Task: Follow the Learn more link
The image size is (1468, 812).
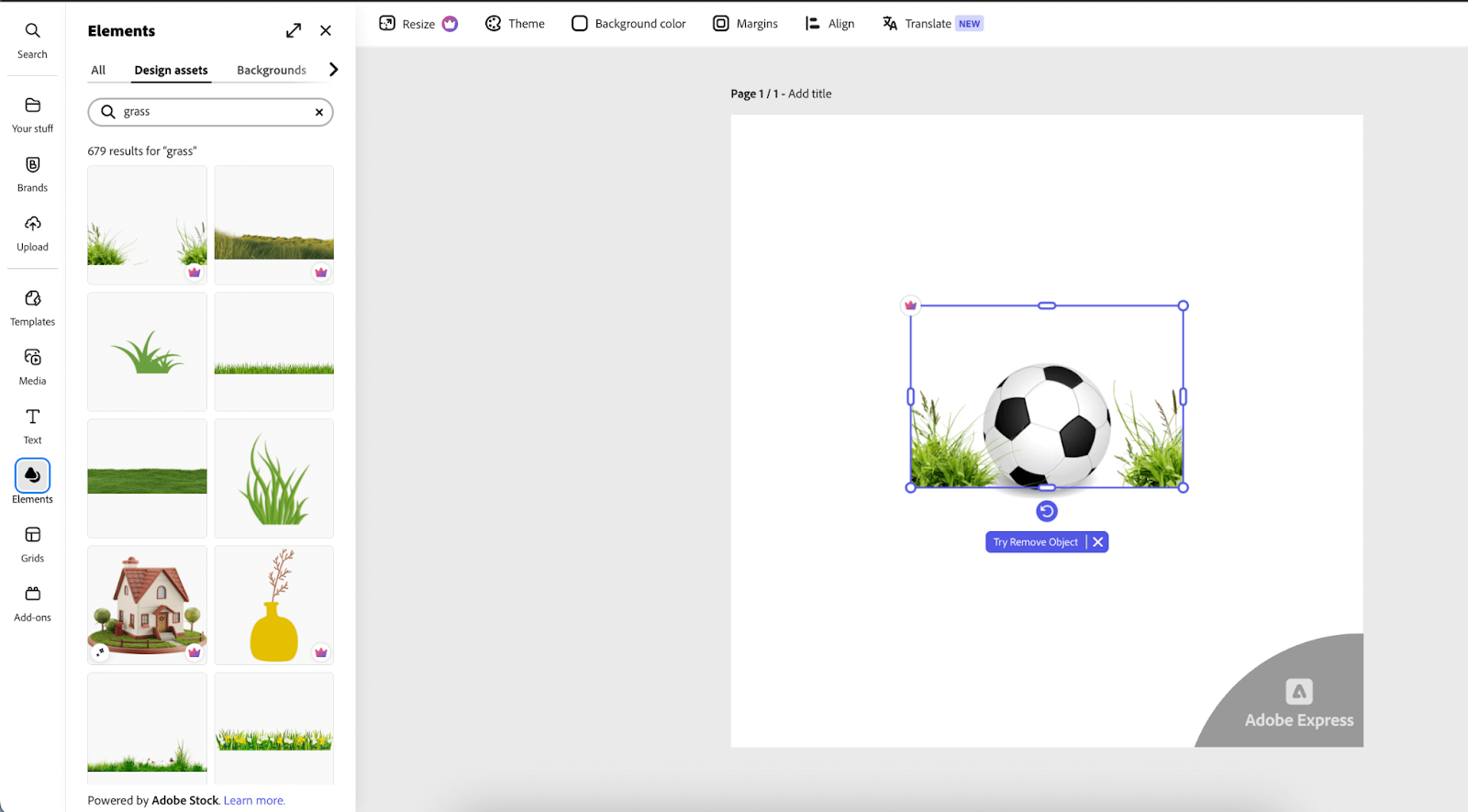Action: [x=254, y=801]
